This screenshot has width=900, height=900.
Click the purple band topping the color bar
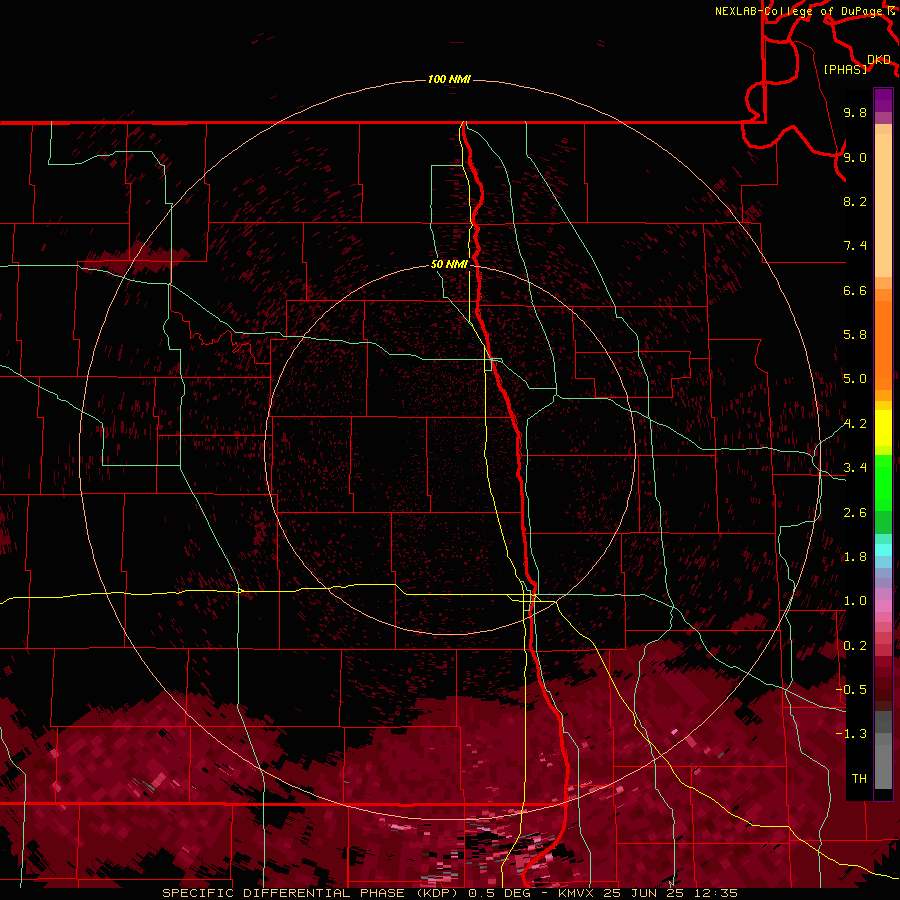tap(883, 100)
